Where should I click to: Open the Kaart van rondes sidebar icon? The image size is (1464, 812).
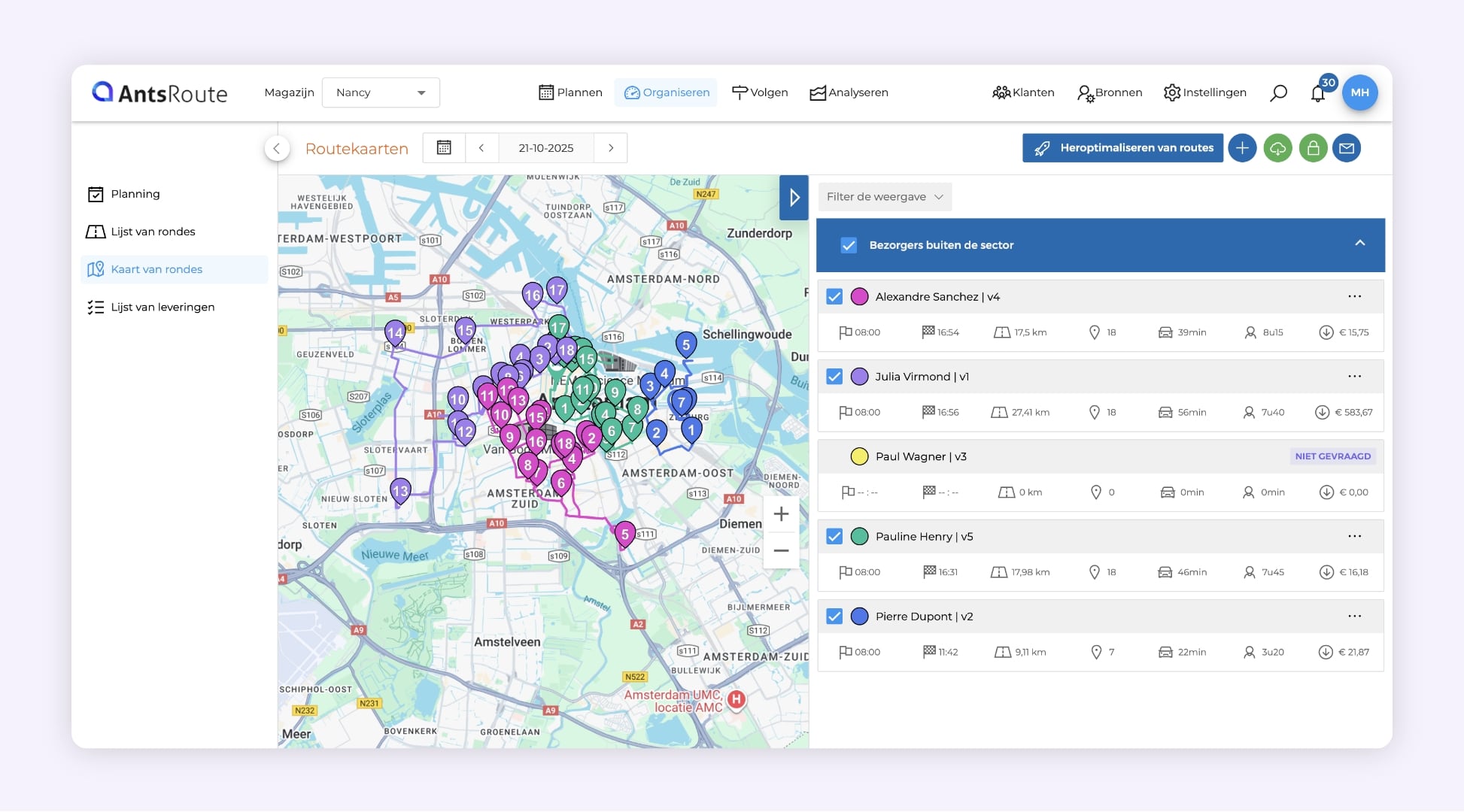96,268
